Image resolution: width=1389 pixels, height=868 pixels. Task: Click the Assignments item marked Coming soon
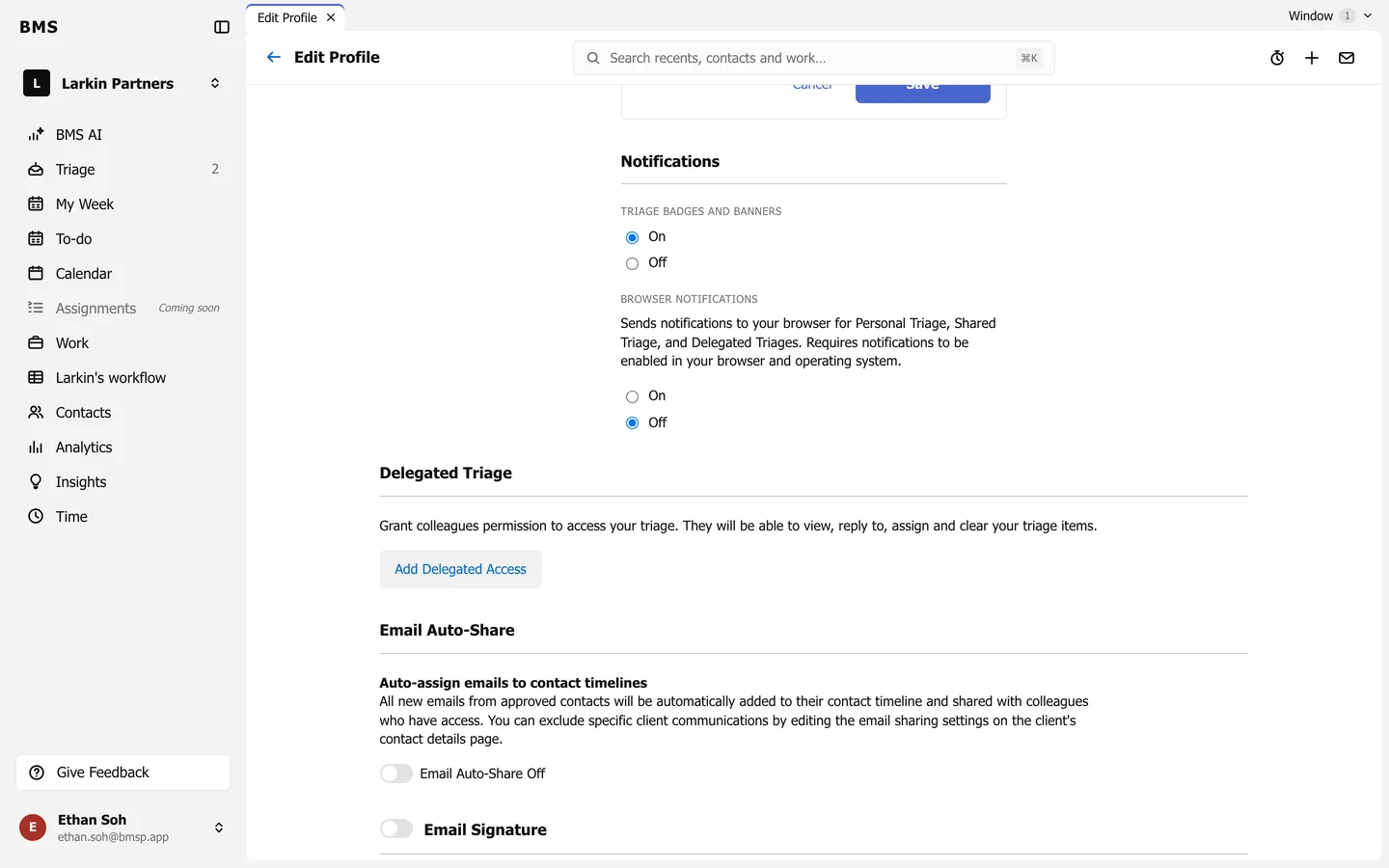click(x=123, y=309)
